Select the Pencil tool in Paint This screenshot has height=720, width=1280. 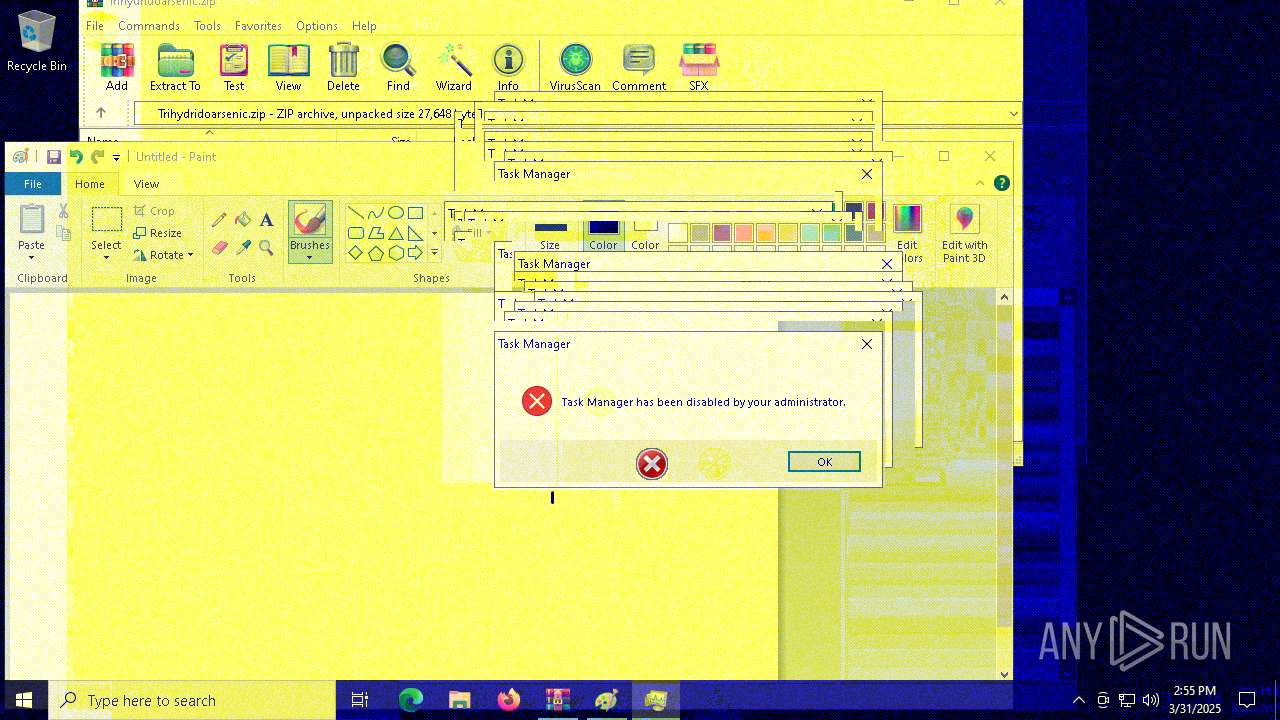click(x=219, y=219)
